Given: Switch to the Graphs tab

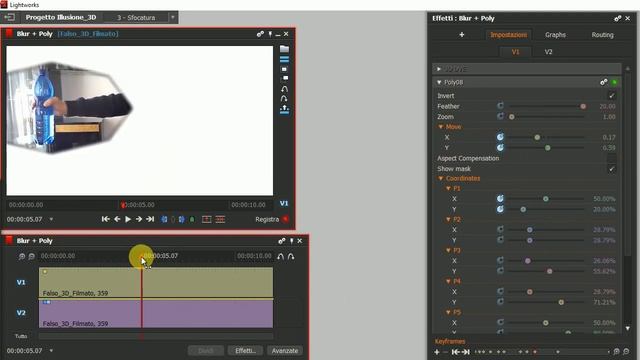Looking at the screenshot, I should (x=555, y=35).
